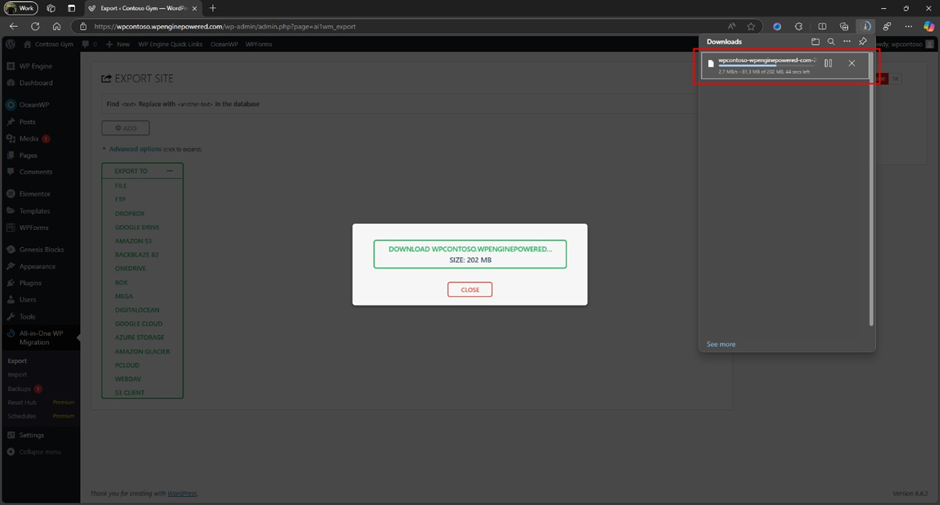This screenshot has height=505, width=940.
Task: Close the Export Contoso Gym tab
Action: point(194,8)
